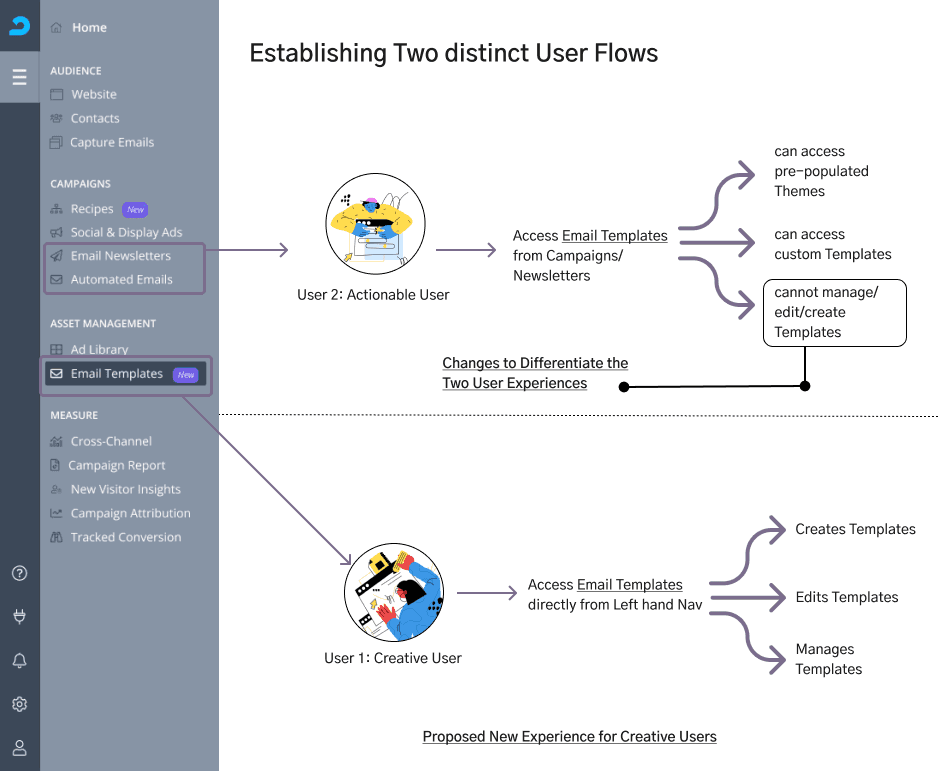This screenshot has height=771, width=940.
Task: Open the settings gear icon
Action: [x=19, y=704]
